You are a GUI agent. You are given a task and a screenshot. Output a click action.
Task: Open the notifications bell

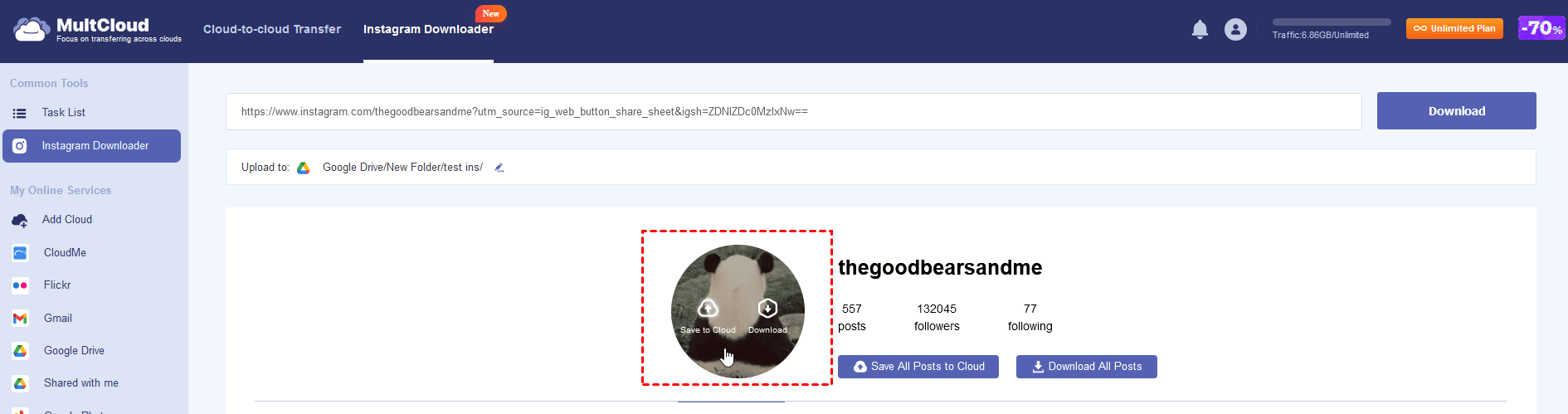pos(1200,30)
